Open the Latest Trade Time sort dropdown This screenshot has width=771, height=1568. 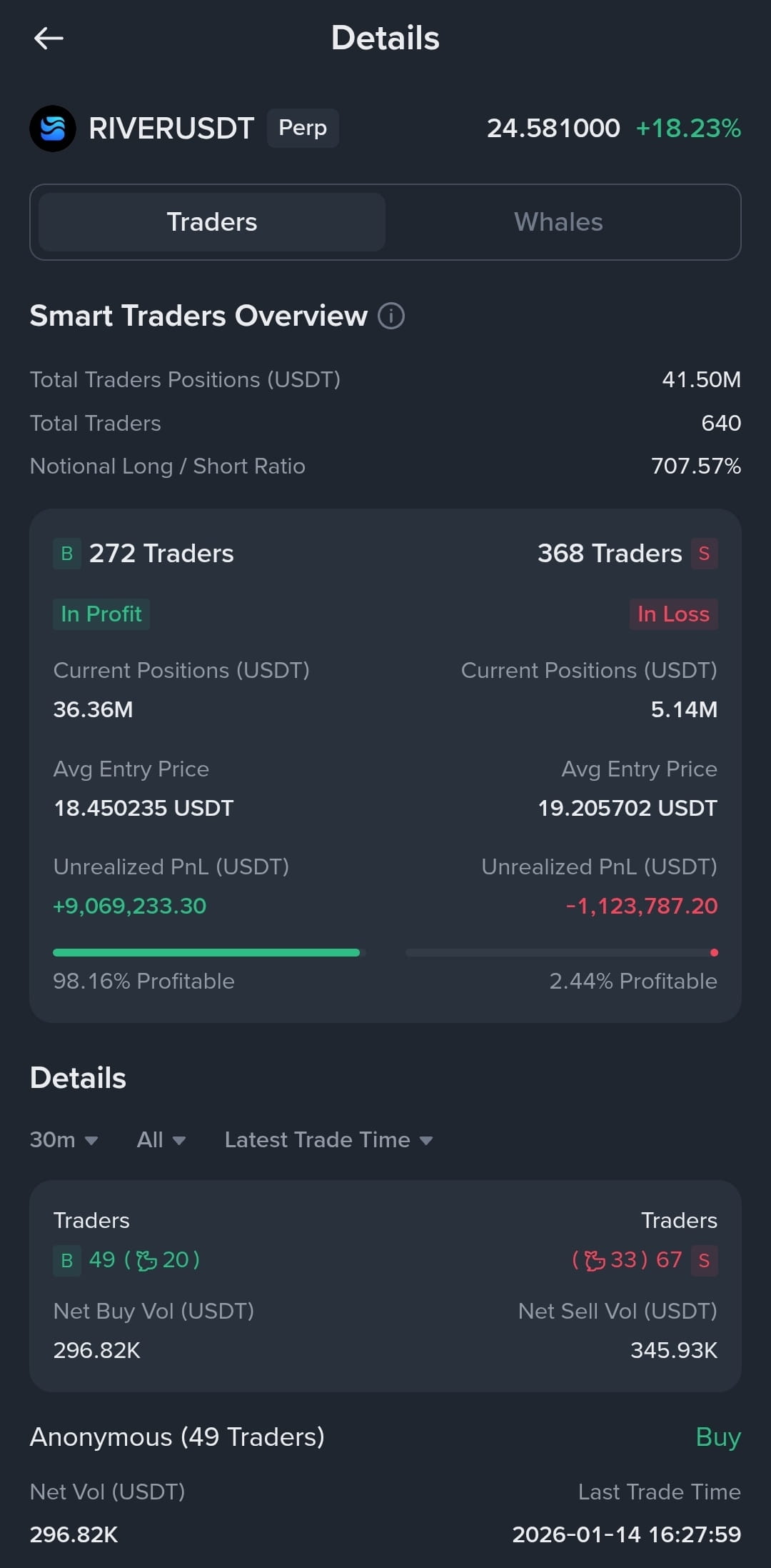coord(329,1139)
